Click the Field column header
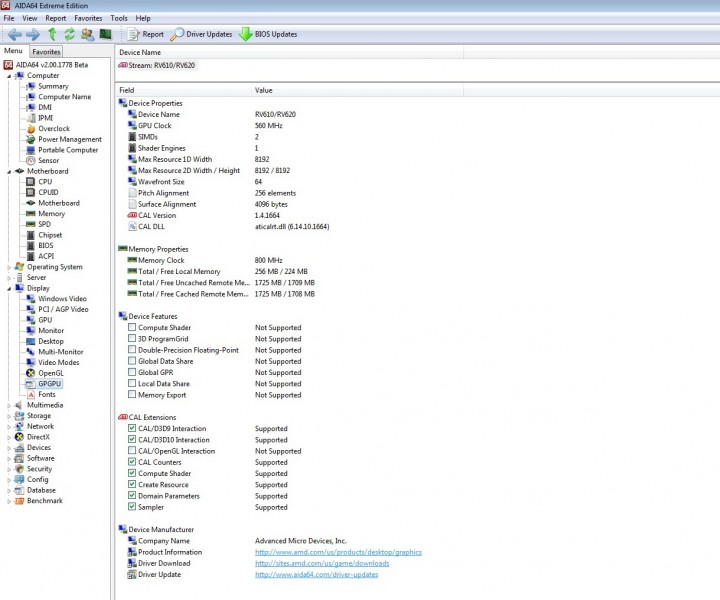 pyautogui.click(x=183, y=90)
